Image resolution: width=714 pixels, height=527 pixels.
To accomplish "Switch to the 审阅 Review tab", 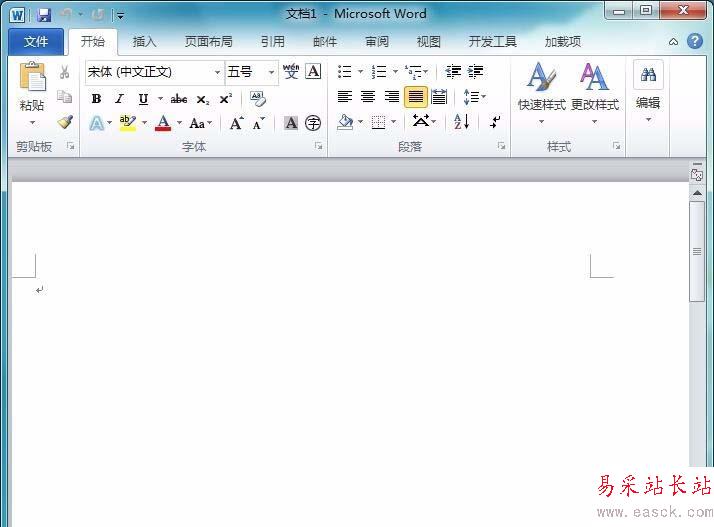I will tap(377, 42).
